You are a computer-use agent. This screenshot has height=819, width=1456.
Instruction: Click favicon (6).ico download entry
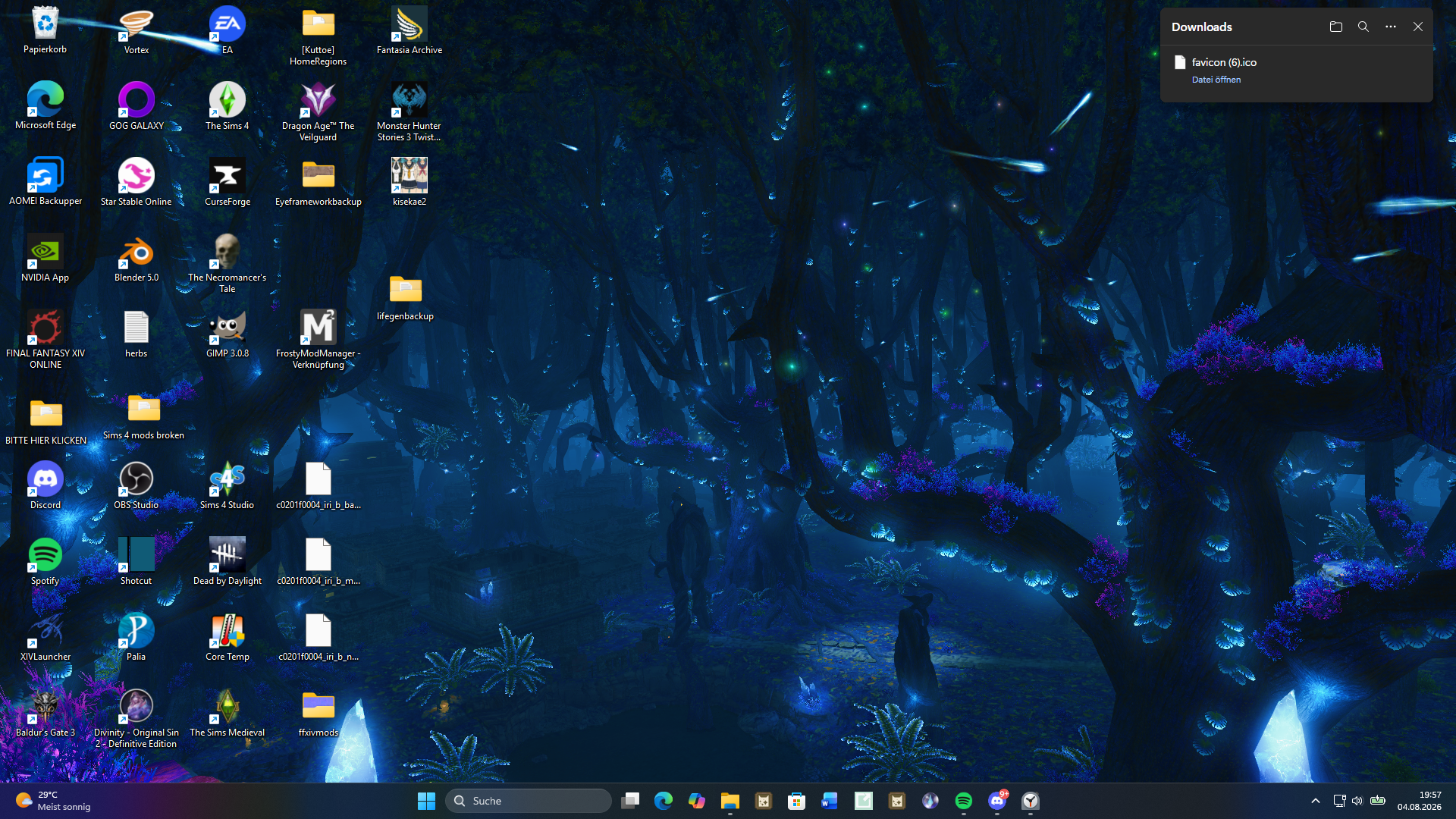pyautogui.click(x=1297, y=70)
